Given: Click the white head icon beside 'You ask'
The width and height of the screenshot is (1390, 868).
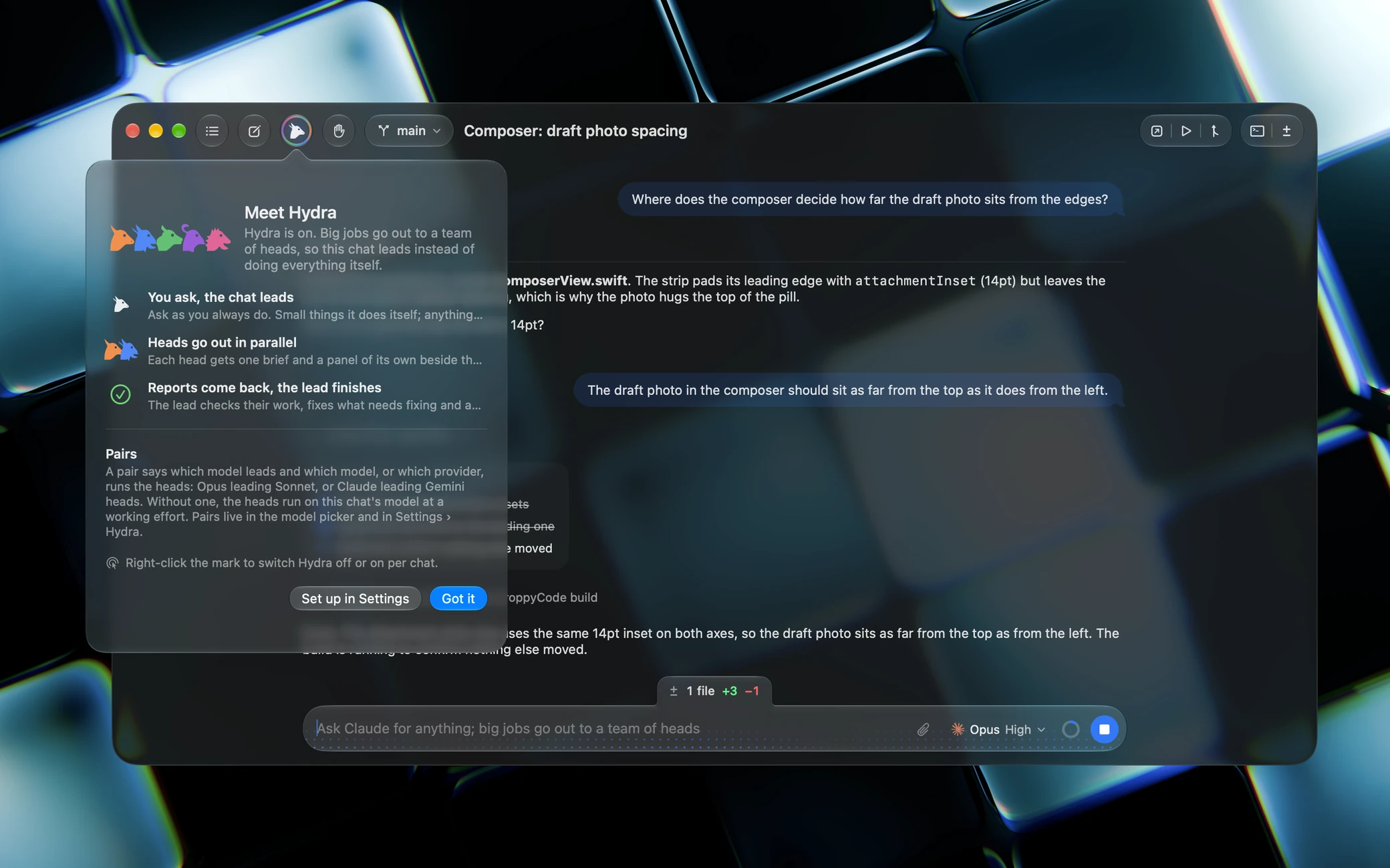Looking at the screenshot, I should tap(120, 305).
